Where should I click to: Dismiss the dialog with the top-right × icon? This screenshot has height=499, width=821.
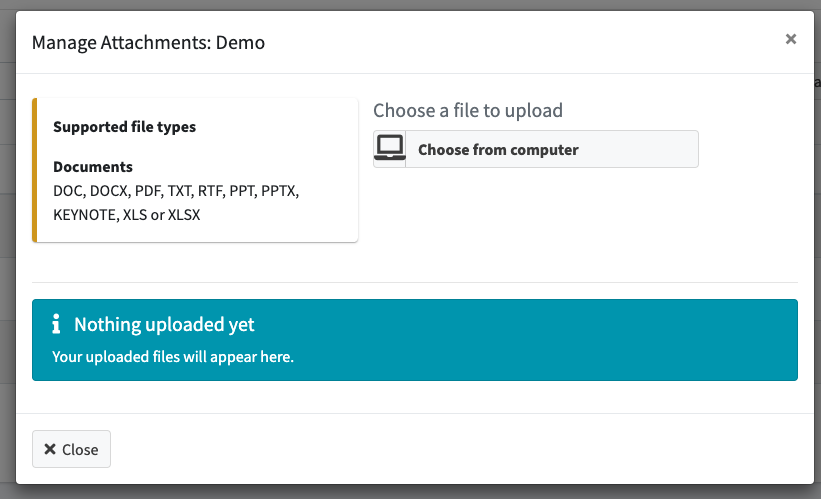(x=790, y=39)
